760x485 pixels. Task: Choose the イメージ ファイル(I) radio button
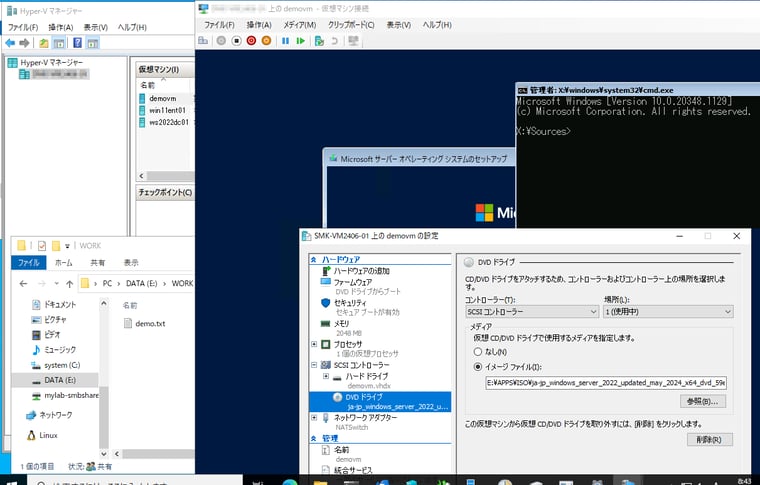(478, 367)
